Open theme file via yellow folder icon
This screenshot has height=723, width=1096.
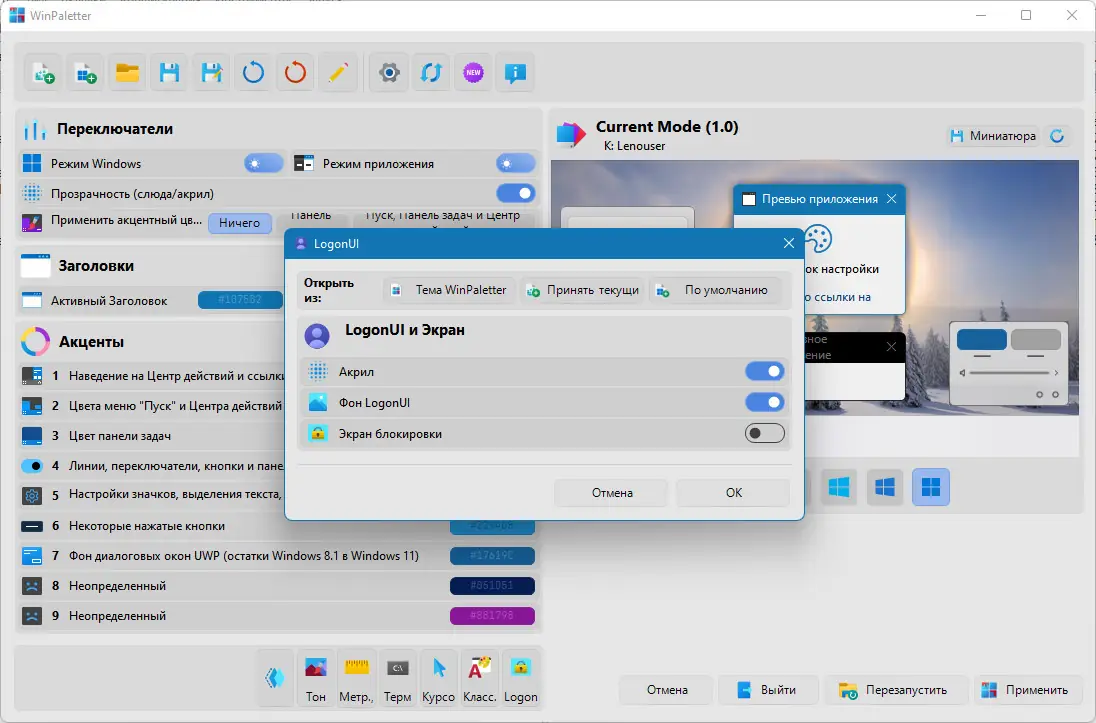[x=127, y=73]
